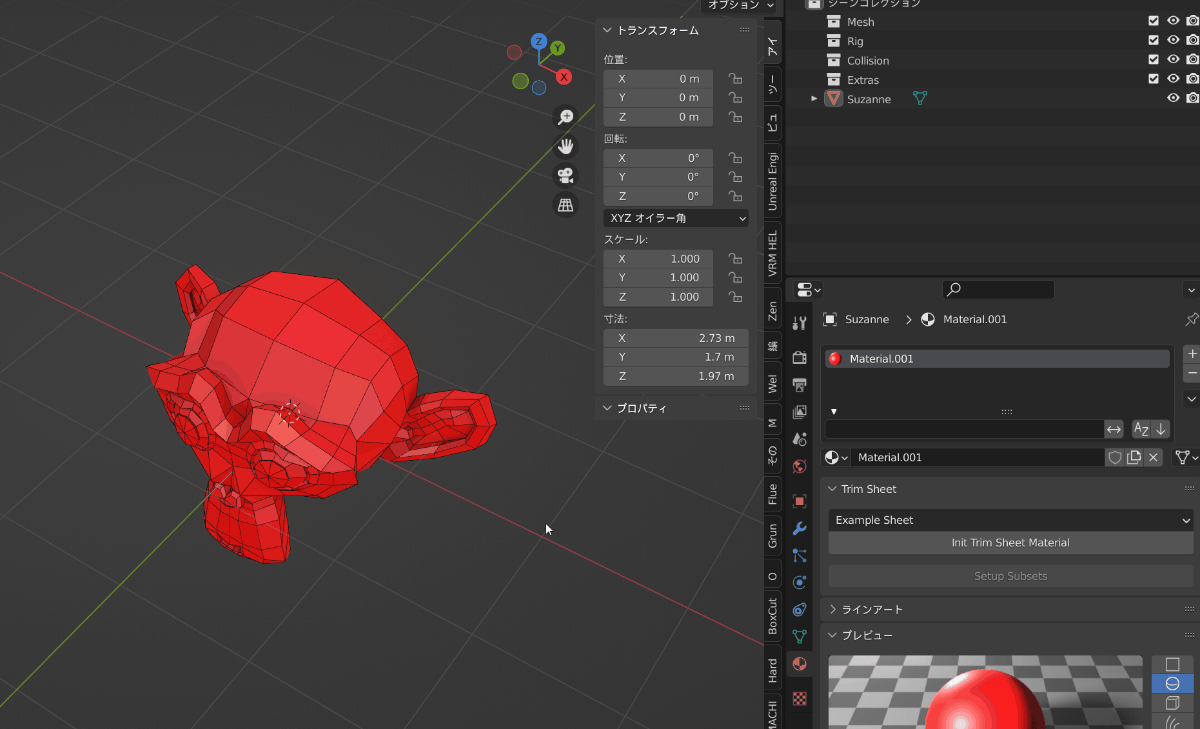Click the plus button to add a material slot
The width and height of the screenshot is (1200, 729).
pos(1191,354)
